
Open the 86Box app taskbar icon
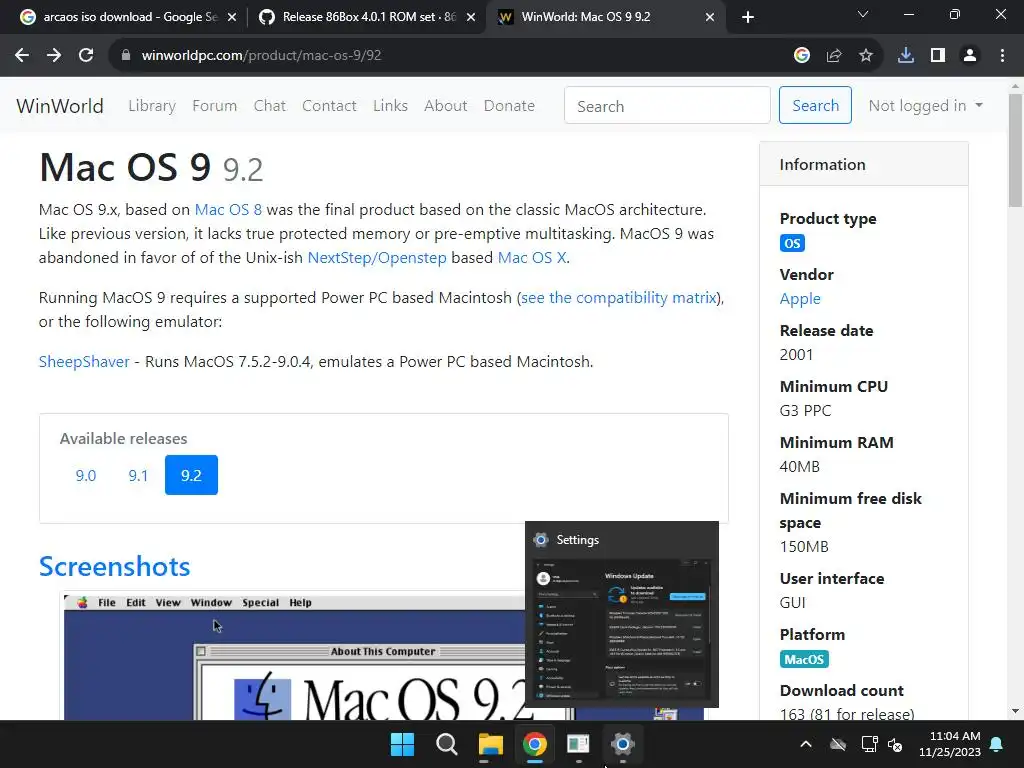579,744
